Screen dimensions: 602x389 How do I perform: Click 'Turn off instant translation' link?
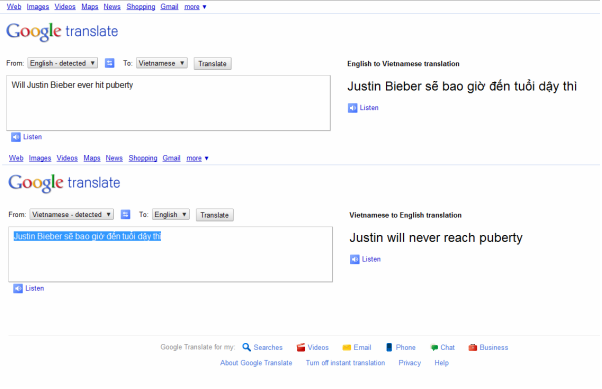point(346,363)
